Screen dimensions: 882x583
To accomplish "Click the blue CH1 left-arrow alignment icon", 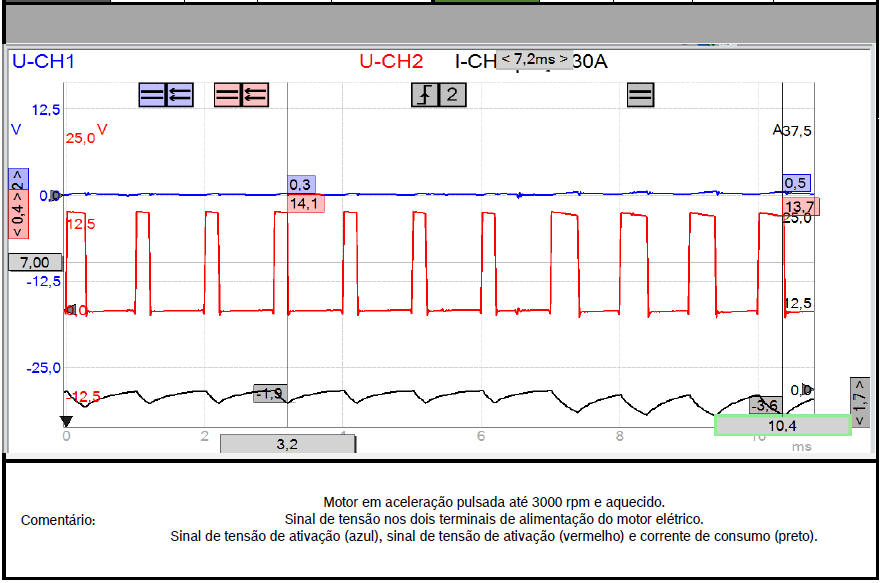I will (x=180, y=95).
